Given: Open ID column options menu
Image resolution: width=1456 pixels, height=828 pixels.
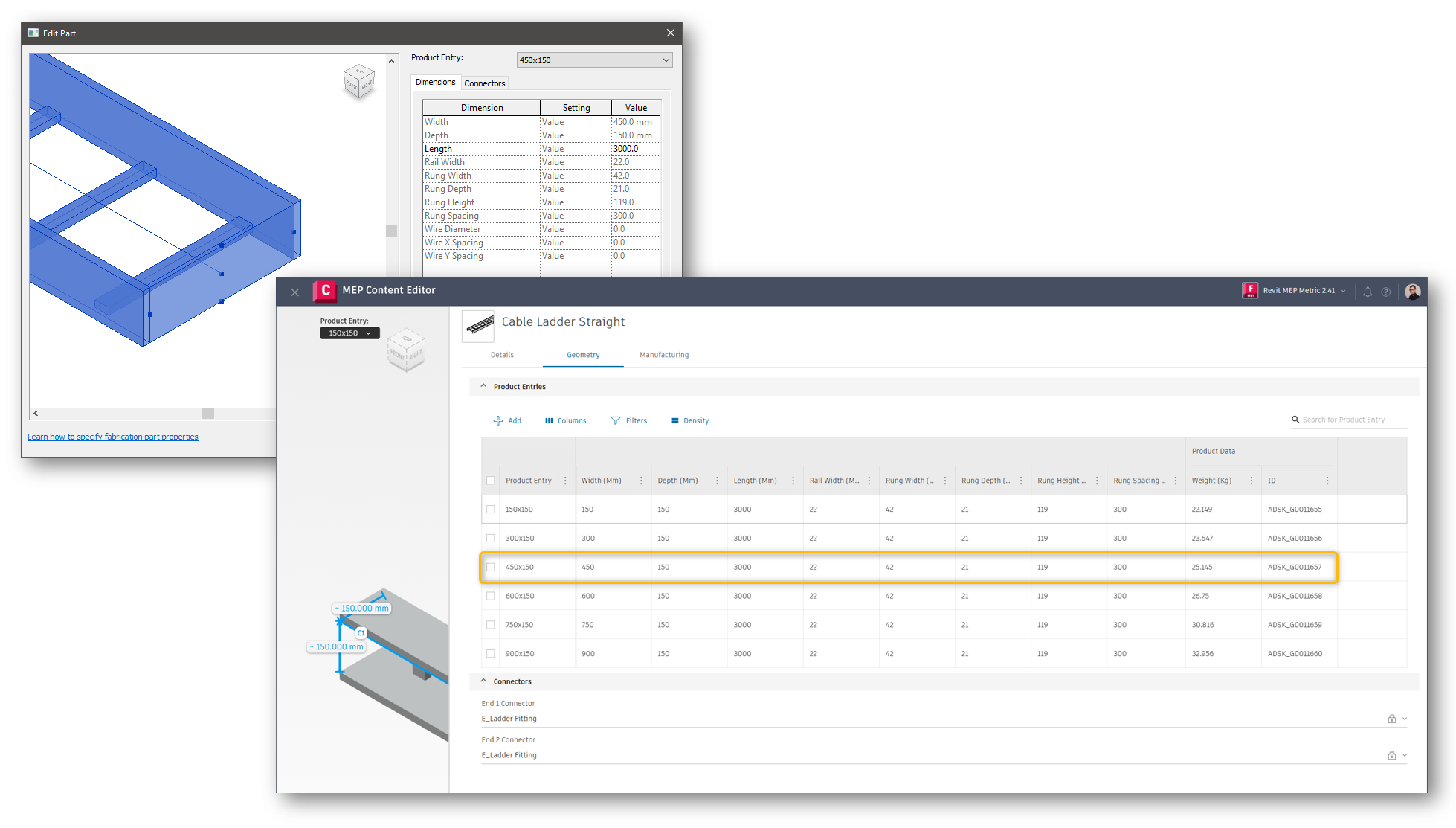Looking at the screenshot, I should pyautogui.click(x=1327, y=481).
